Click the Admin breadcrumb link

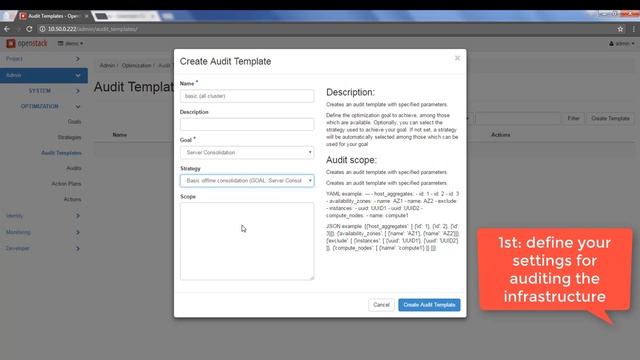107,65
